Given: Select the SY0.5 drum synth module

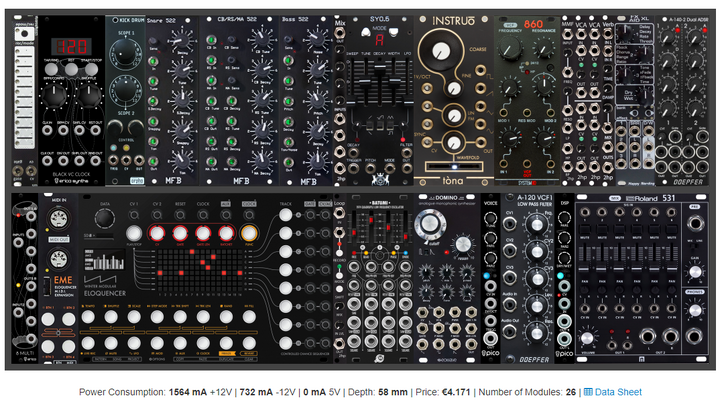Looking at the screenshot, I should click(x=379, y=101).
